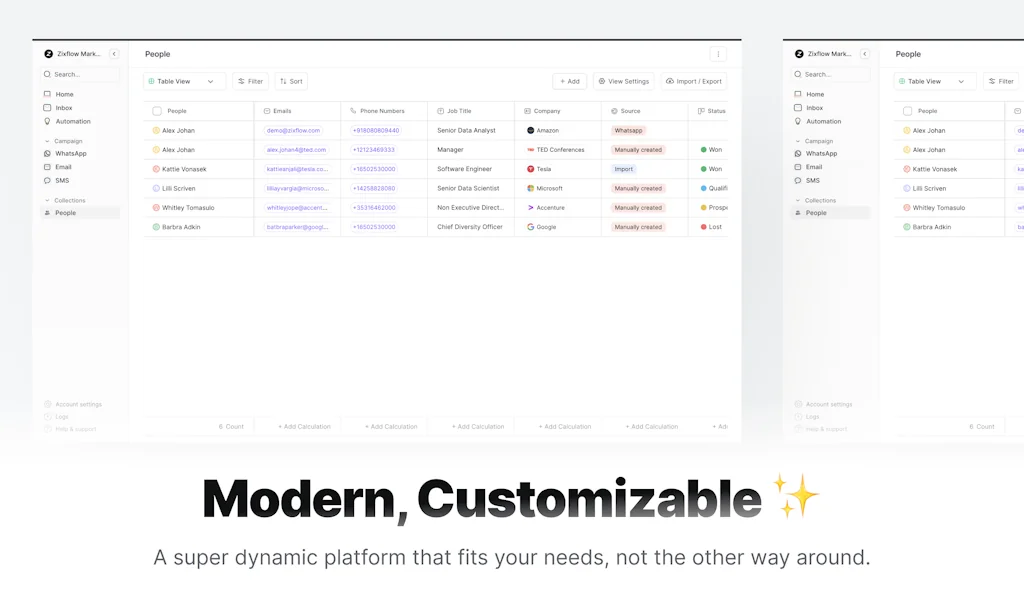
Task: Check the select-all checkbox in People column header
Action: pos(157,111)
